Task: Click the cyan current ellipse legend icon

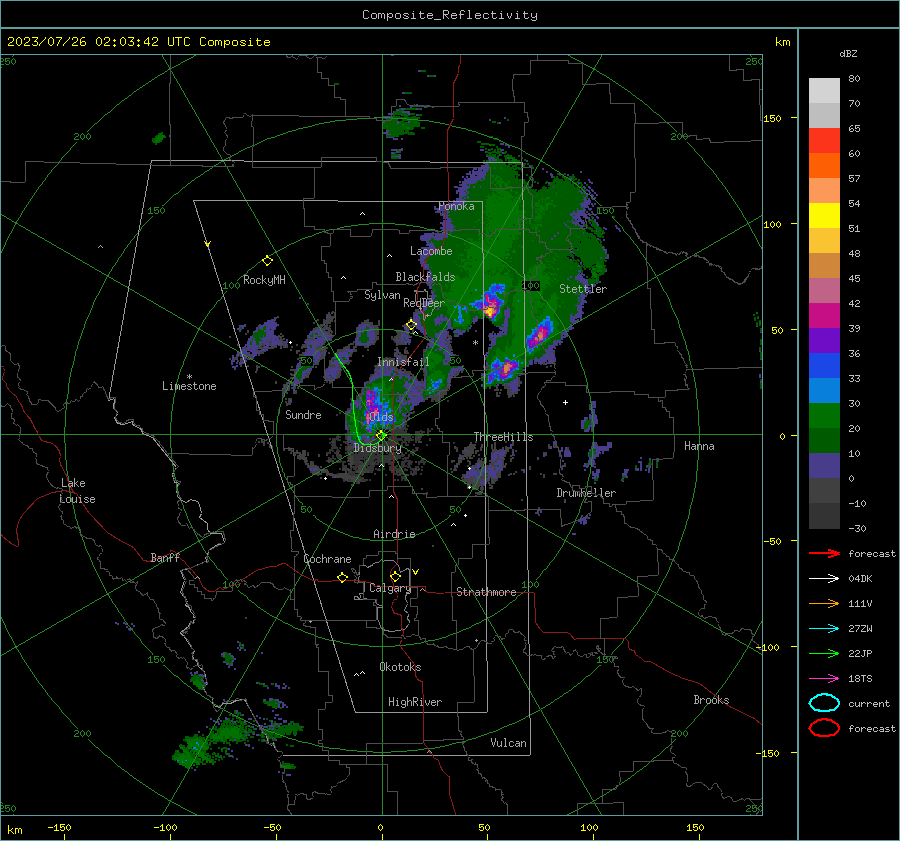Action: coord(824,703)
